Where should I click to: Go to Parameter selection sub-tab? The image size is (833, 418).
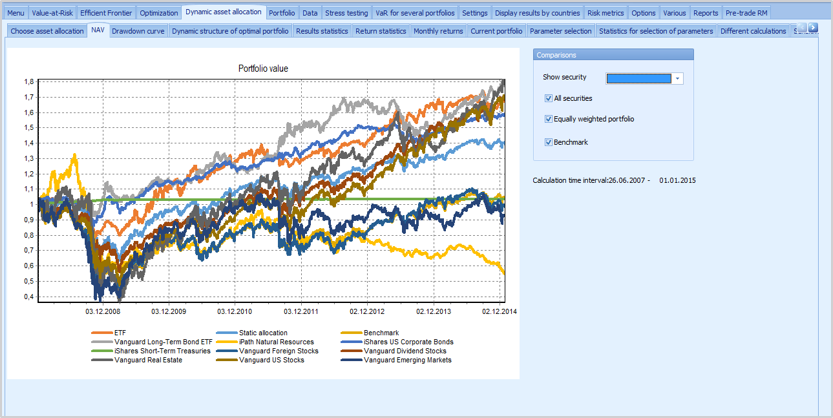(560, 31)
